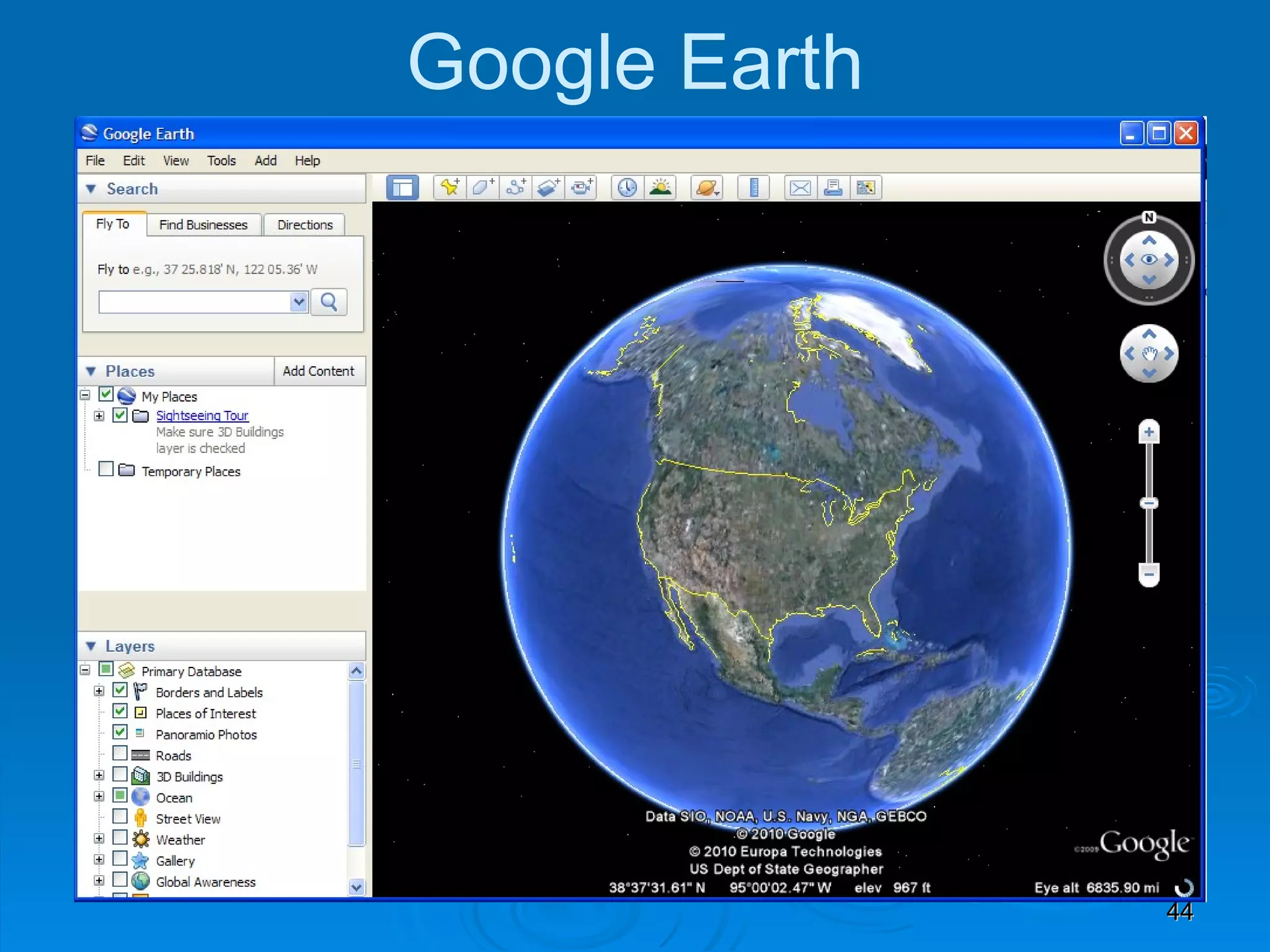This screenshot has width=1270, height=952.
Task: Open the planet switcher icon
Action: click(x=707, y=187)
